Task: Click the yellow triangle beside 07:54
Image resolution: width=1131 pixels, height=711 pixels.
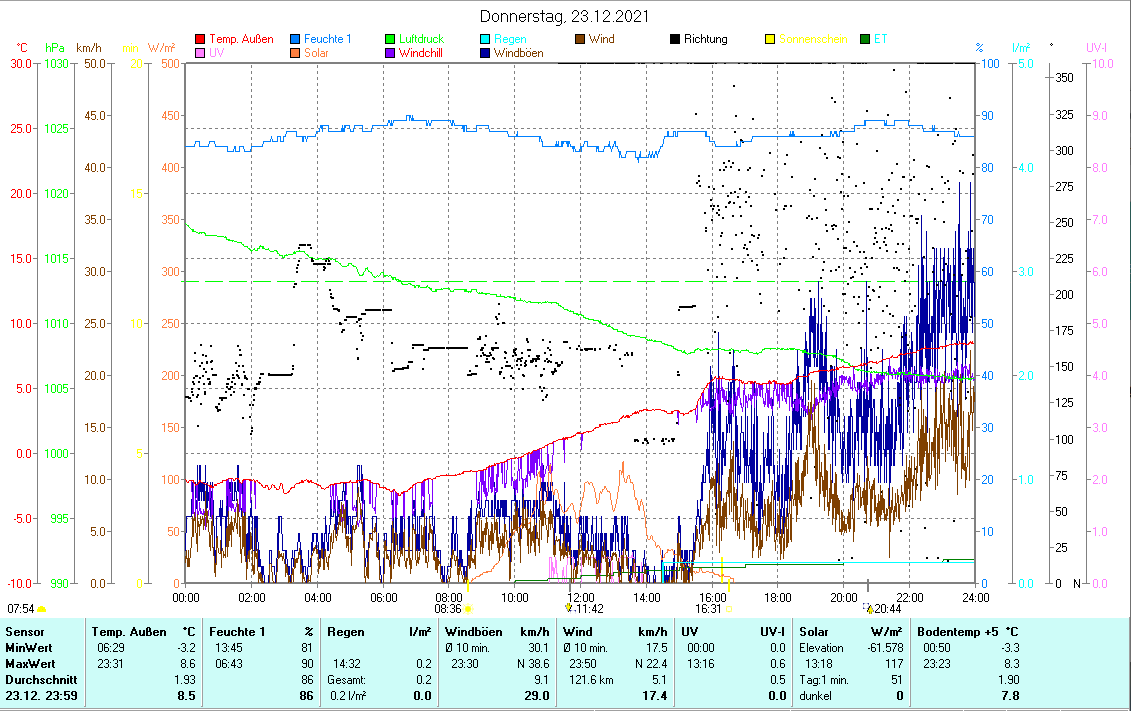Action: point(42,608)
